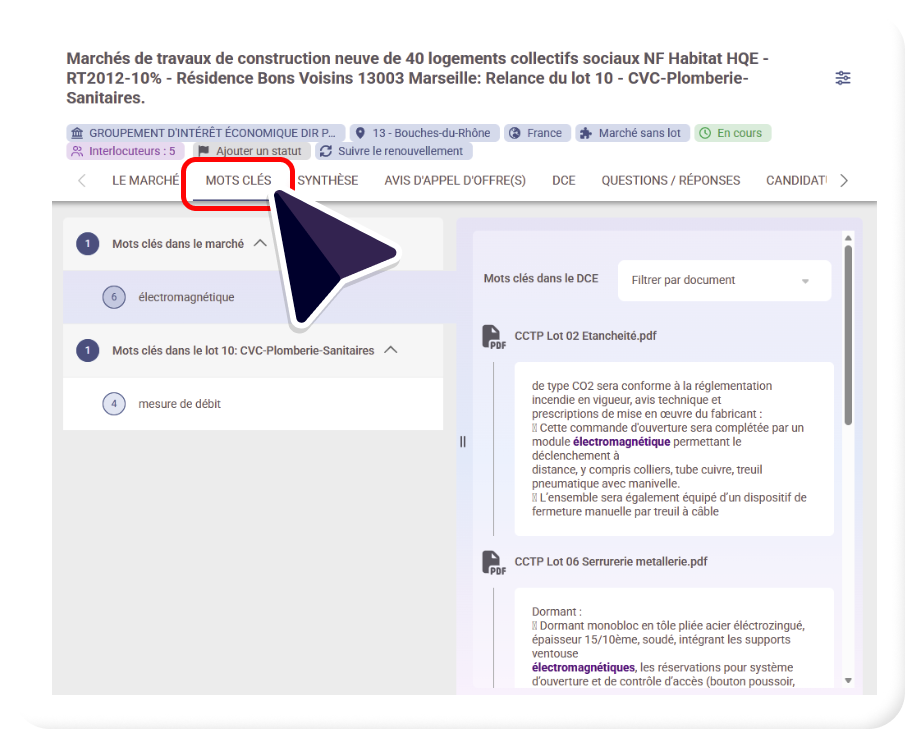Image resolution: width=918 pixels, height=742 pixels.
Task: Collapse Mots clés dans le lot 10 section
Action: 391,350
